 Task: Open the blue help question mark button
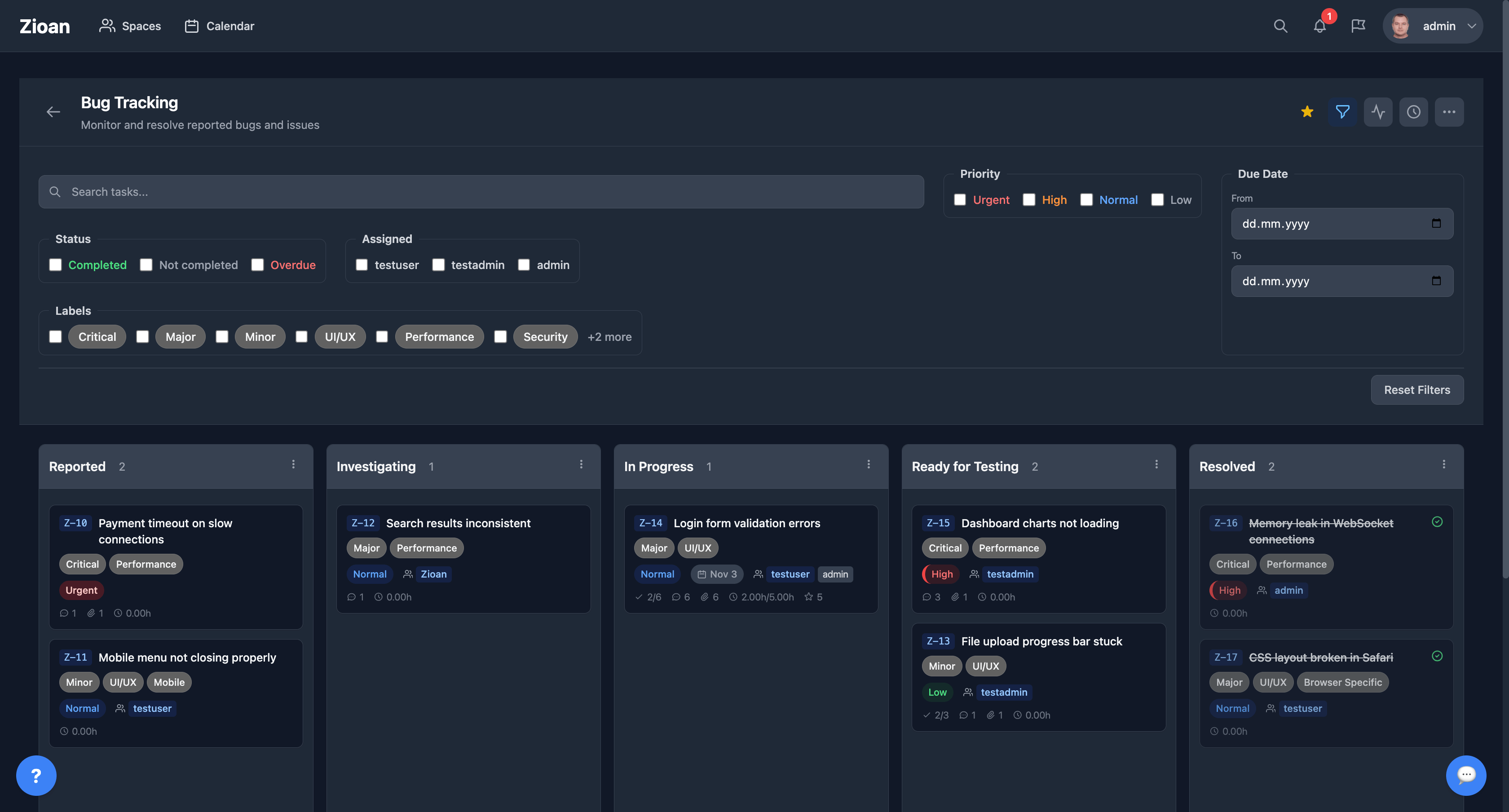pos(36,775)
